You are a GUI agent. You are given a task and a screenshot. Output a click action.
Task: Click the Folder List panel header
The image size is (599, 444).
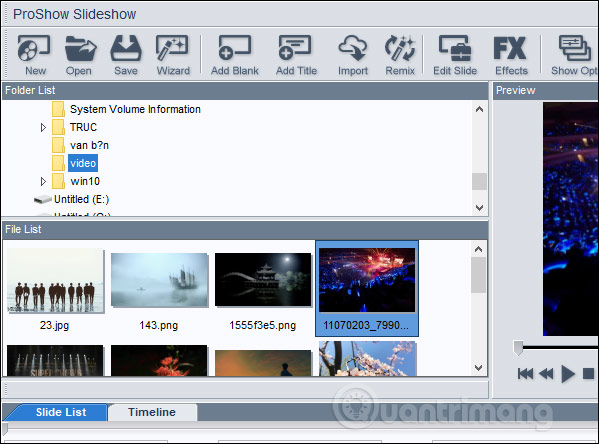tap(244, 91)
